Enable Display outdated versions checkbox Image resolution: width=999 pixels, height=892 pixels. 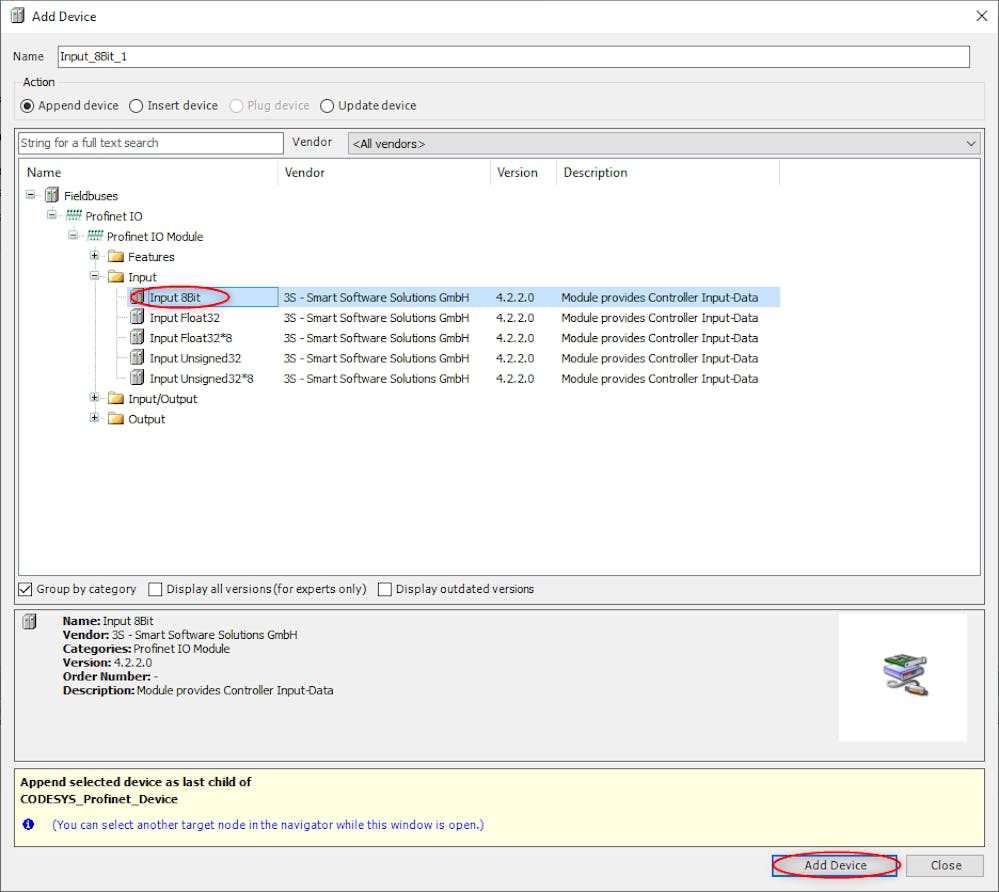[x=384, y=589]
